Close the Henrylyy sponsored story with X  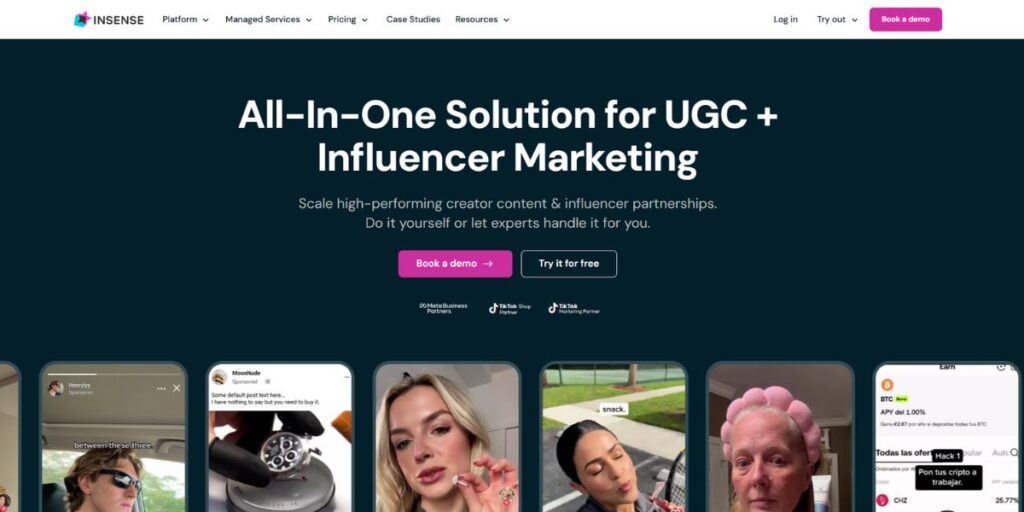(x=176, y=388)
